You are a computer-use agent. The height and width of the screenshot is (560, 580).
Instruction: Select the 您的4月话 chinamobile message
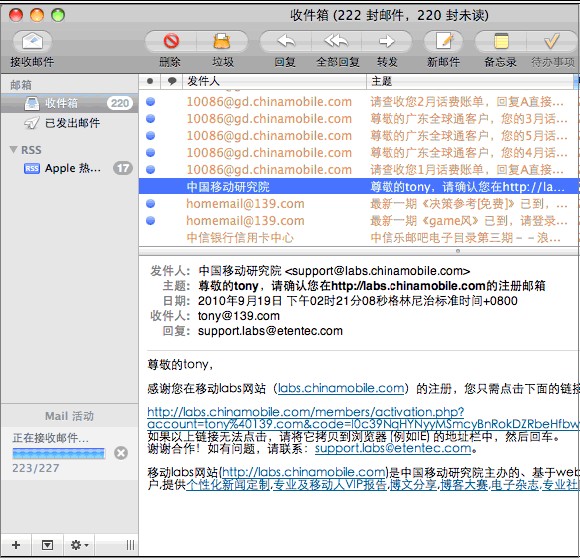tap(359, 153)
